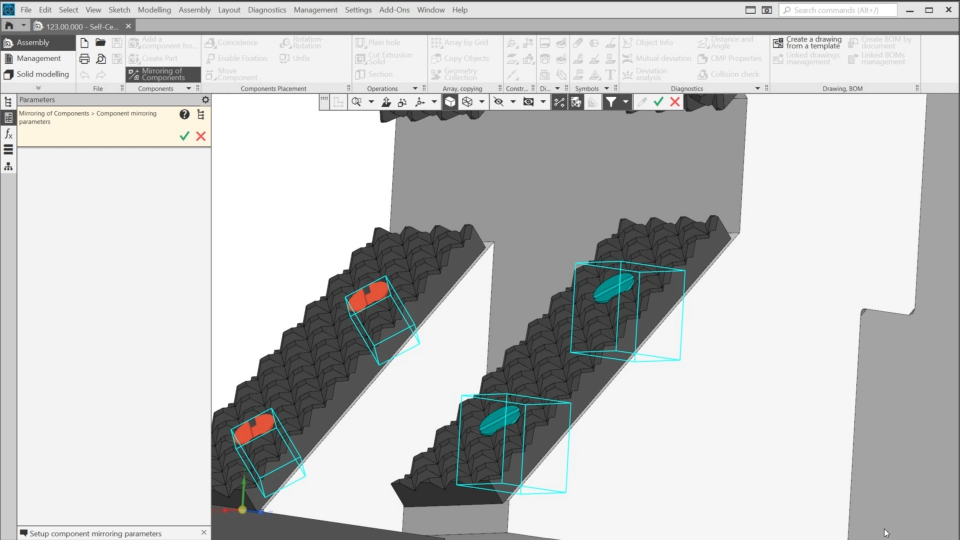Toggle the hide objects eye icon
The height and width of the screenshot is (540, 960).
pos(498,102)
